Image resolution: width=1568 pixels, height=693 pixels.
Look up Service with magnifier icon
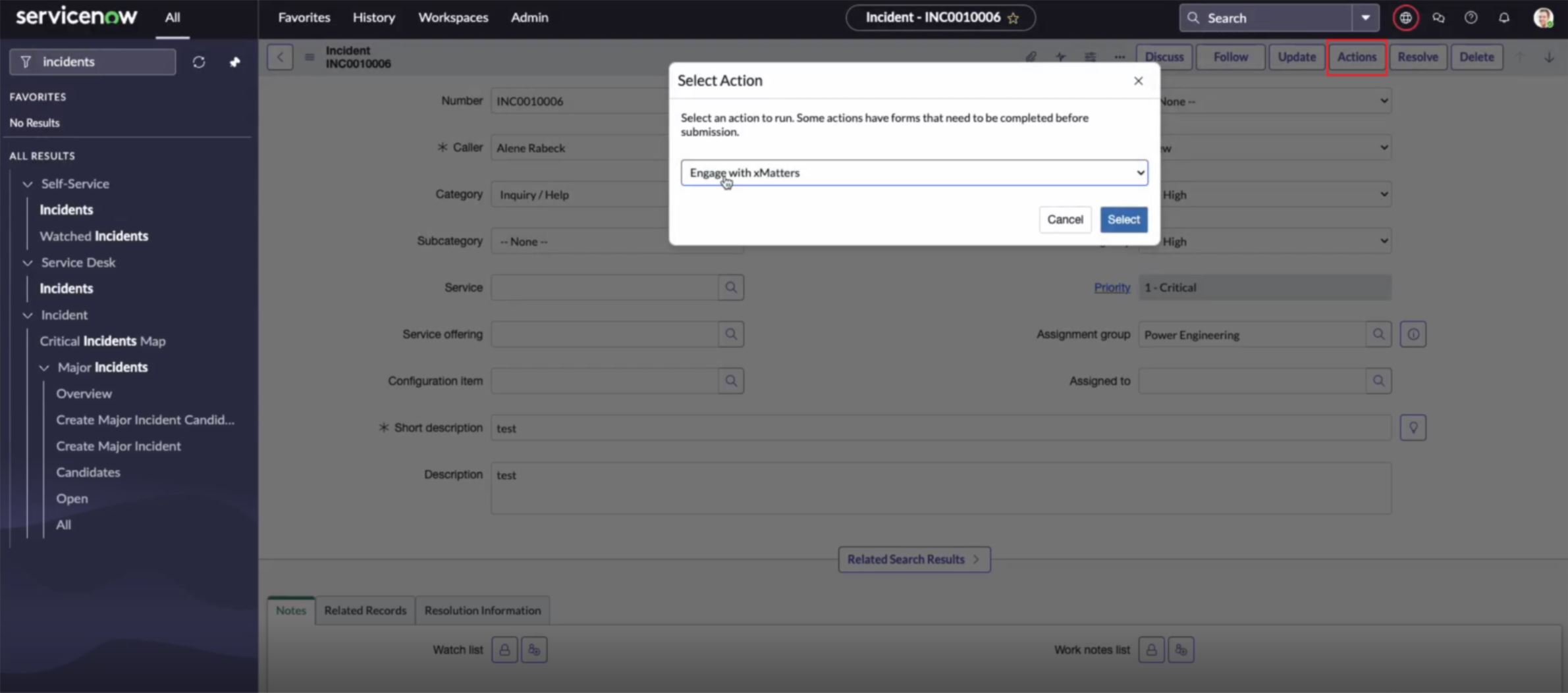(731, 288)
